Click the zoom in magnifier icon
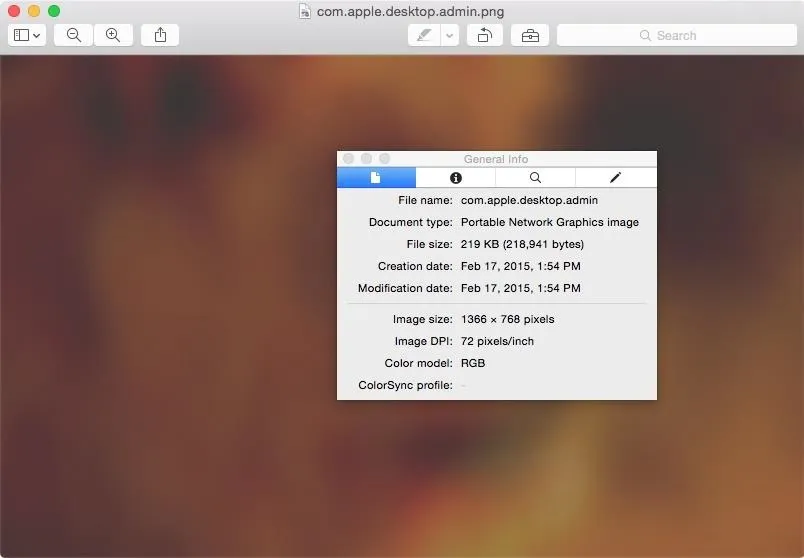804x558 pixels. click(113, 35)
